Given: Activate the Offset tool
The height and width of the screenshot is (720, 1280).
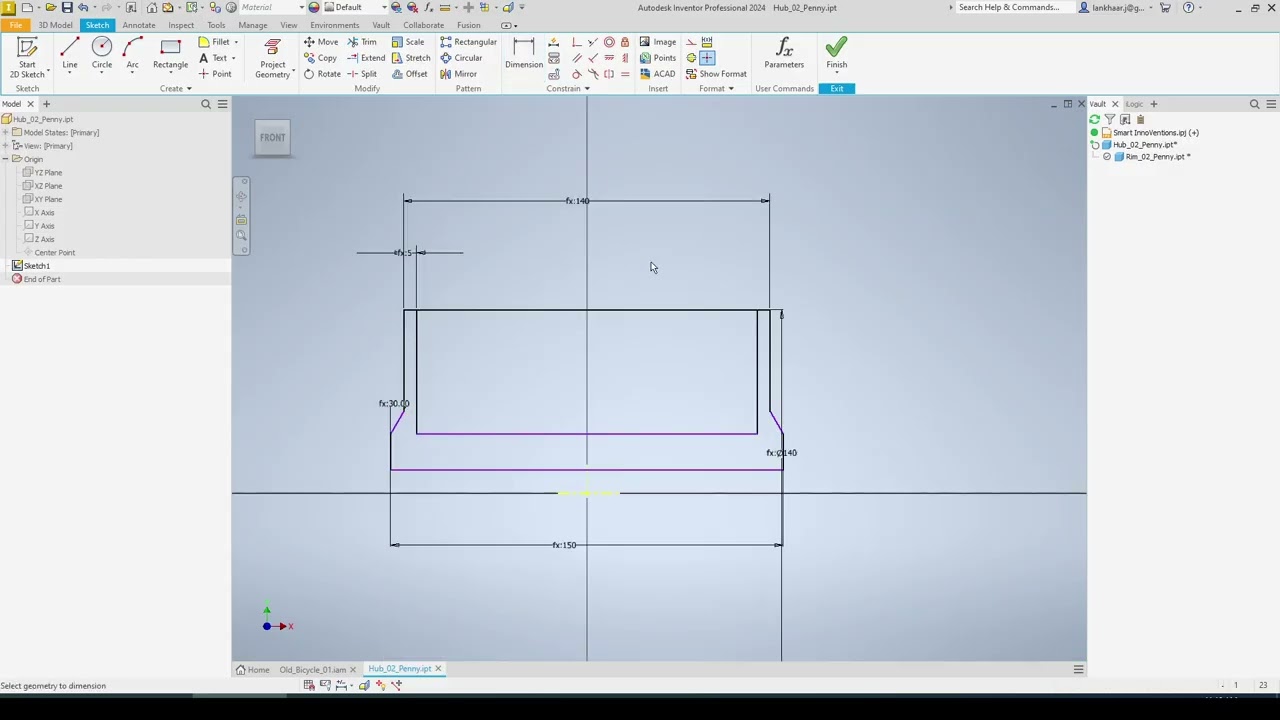Looking at the screenshot, I should (x=410, y=74).
